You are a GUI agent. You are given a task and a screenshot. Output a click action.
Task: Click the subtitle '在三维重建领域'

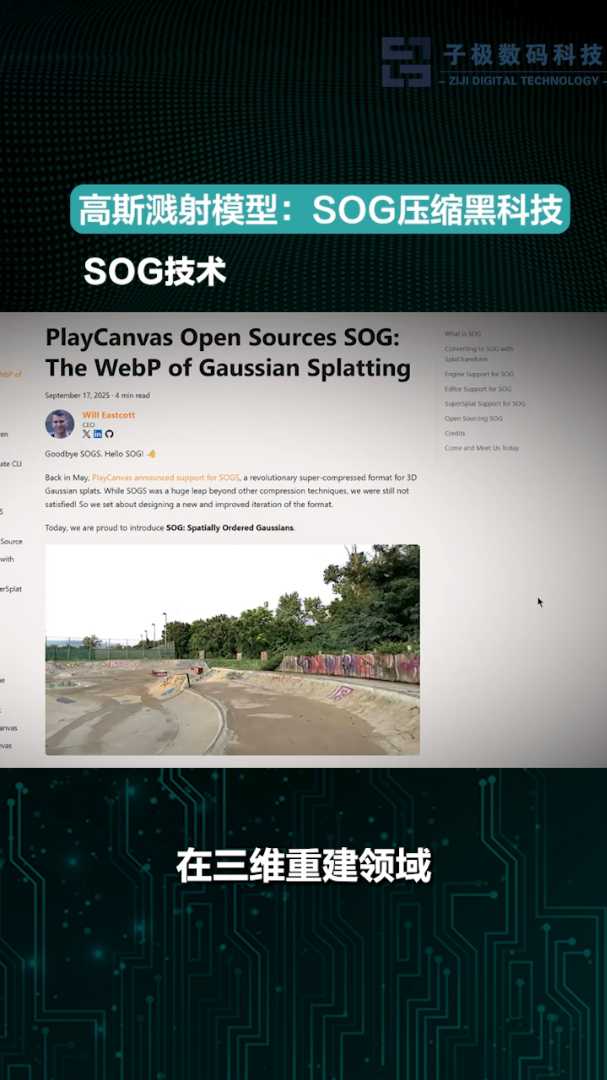303,866
